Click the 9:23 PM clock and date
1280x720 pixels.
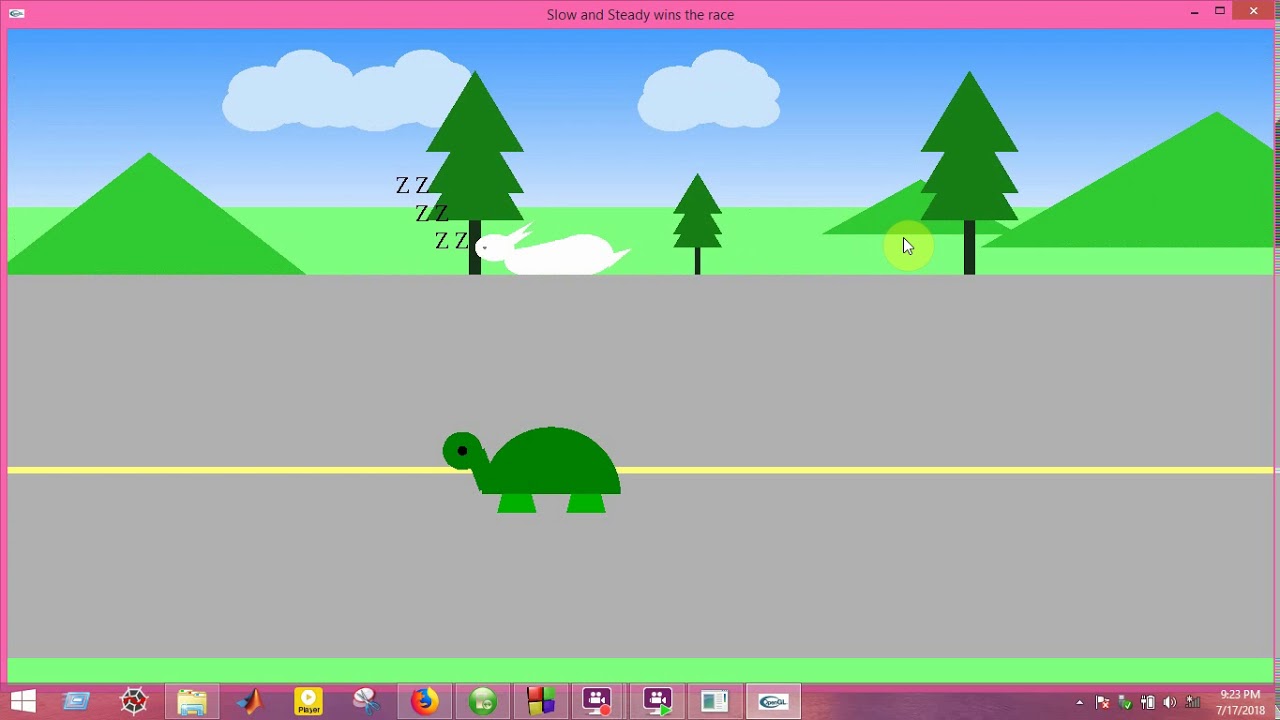tap(1240, 702)
